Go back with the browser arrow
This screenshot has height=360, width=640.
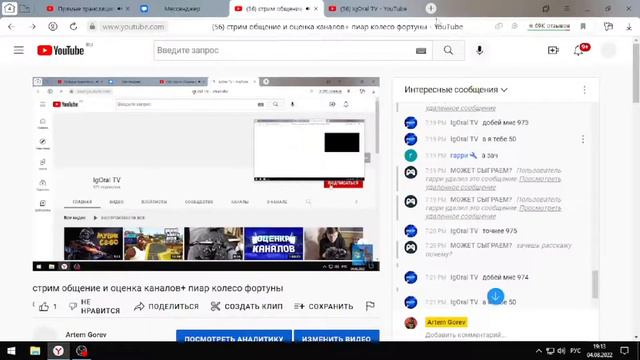[11, 27]
